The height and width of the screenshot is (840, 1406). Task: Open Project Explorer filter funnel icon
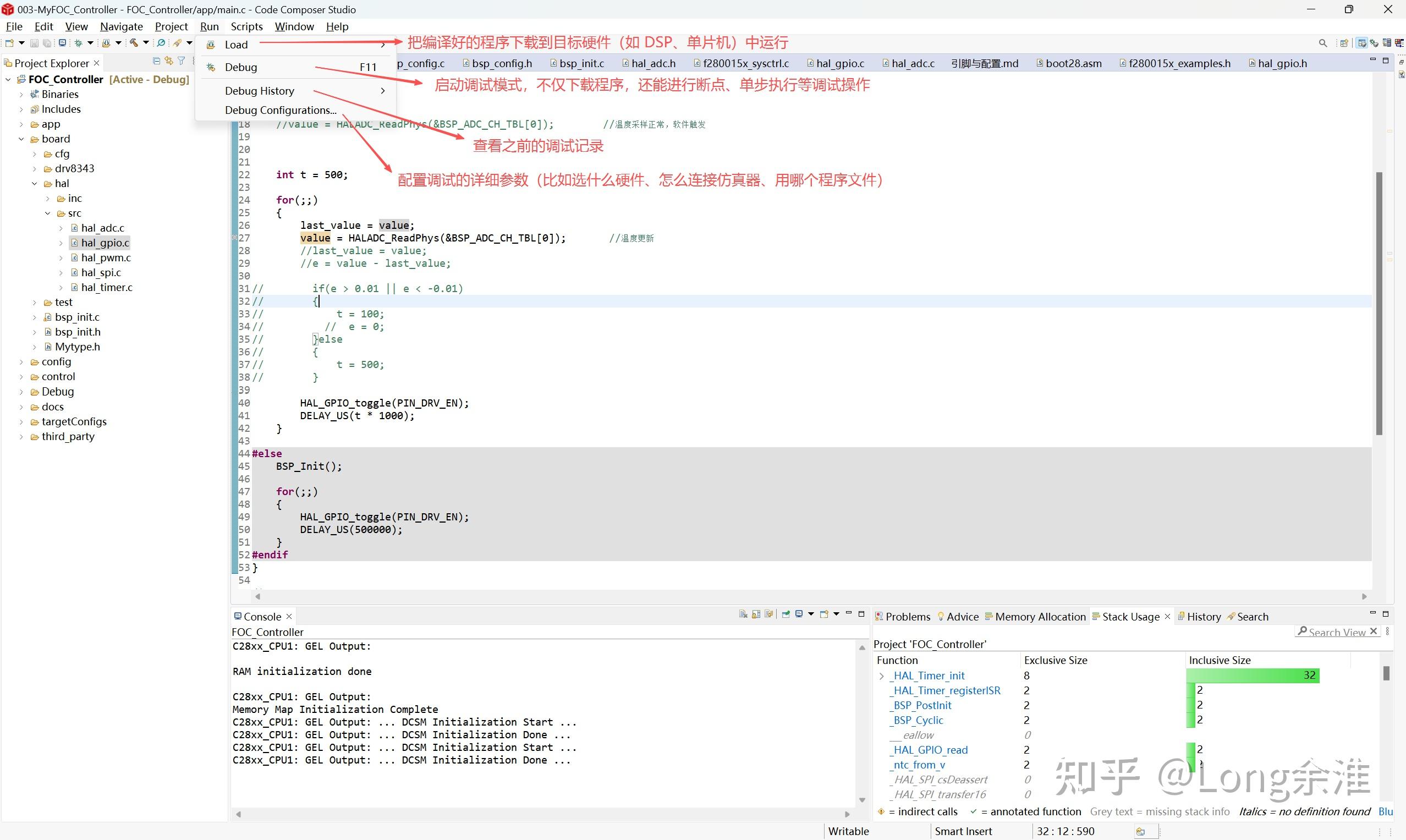[x=181, y=61]
